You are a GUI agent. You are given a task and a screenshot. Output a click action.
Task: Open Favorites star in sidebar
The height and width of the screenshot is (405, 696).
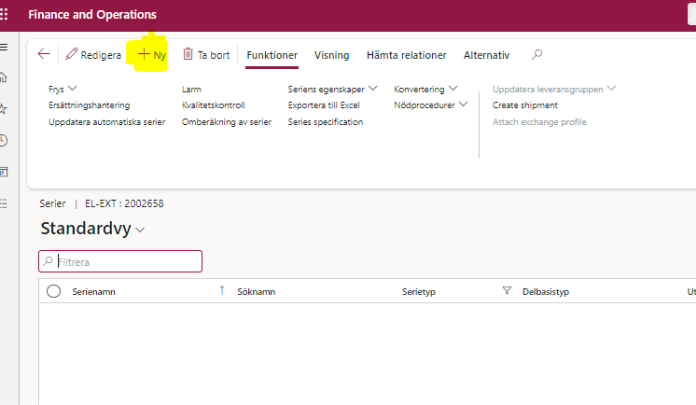4,108
